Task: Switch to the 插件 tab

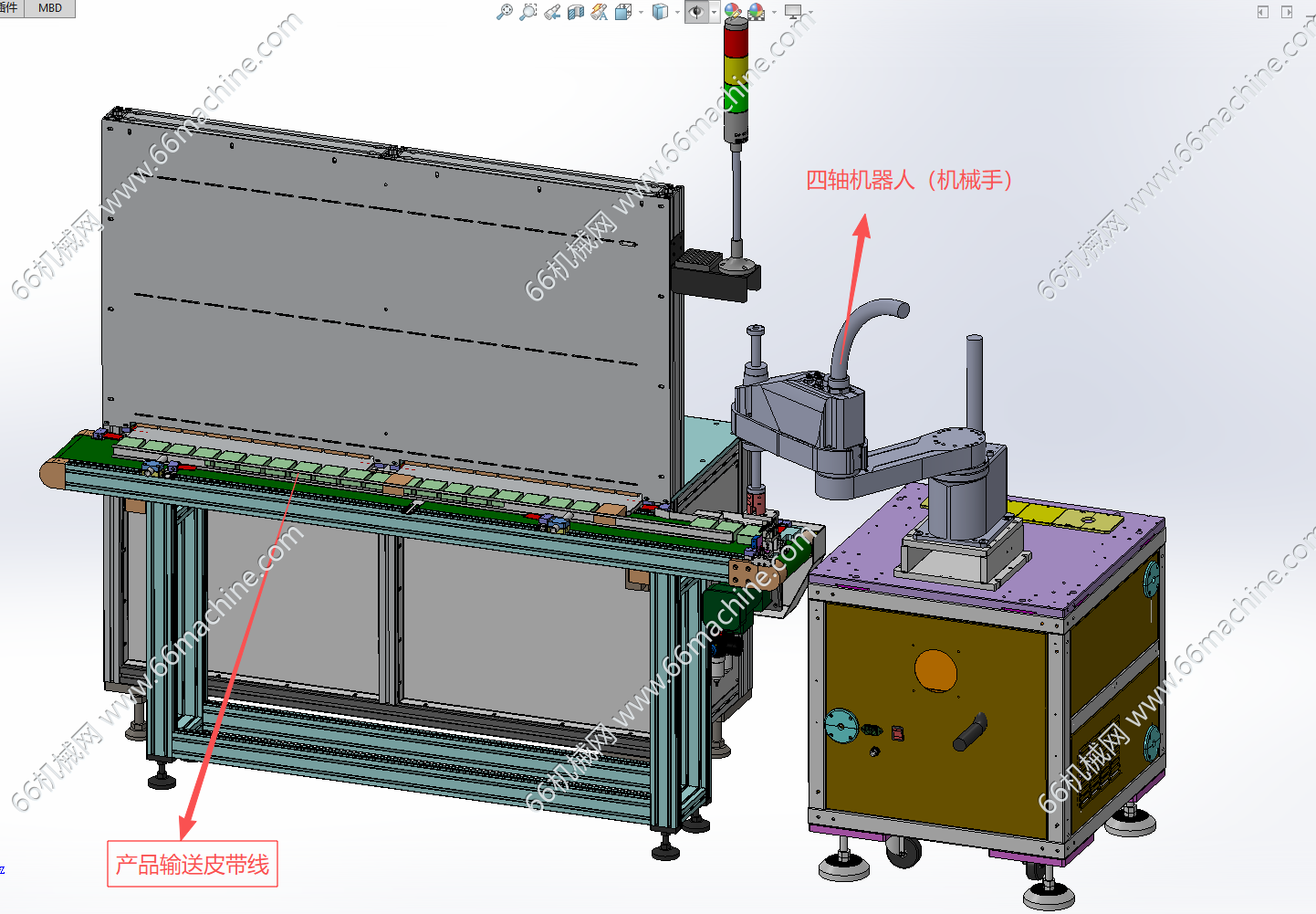Action: click(9, 8)
